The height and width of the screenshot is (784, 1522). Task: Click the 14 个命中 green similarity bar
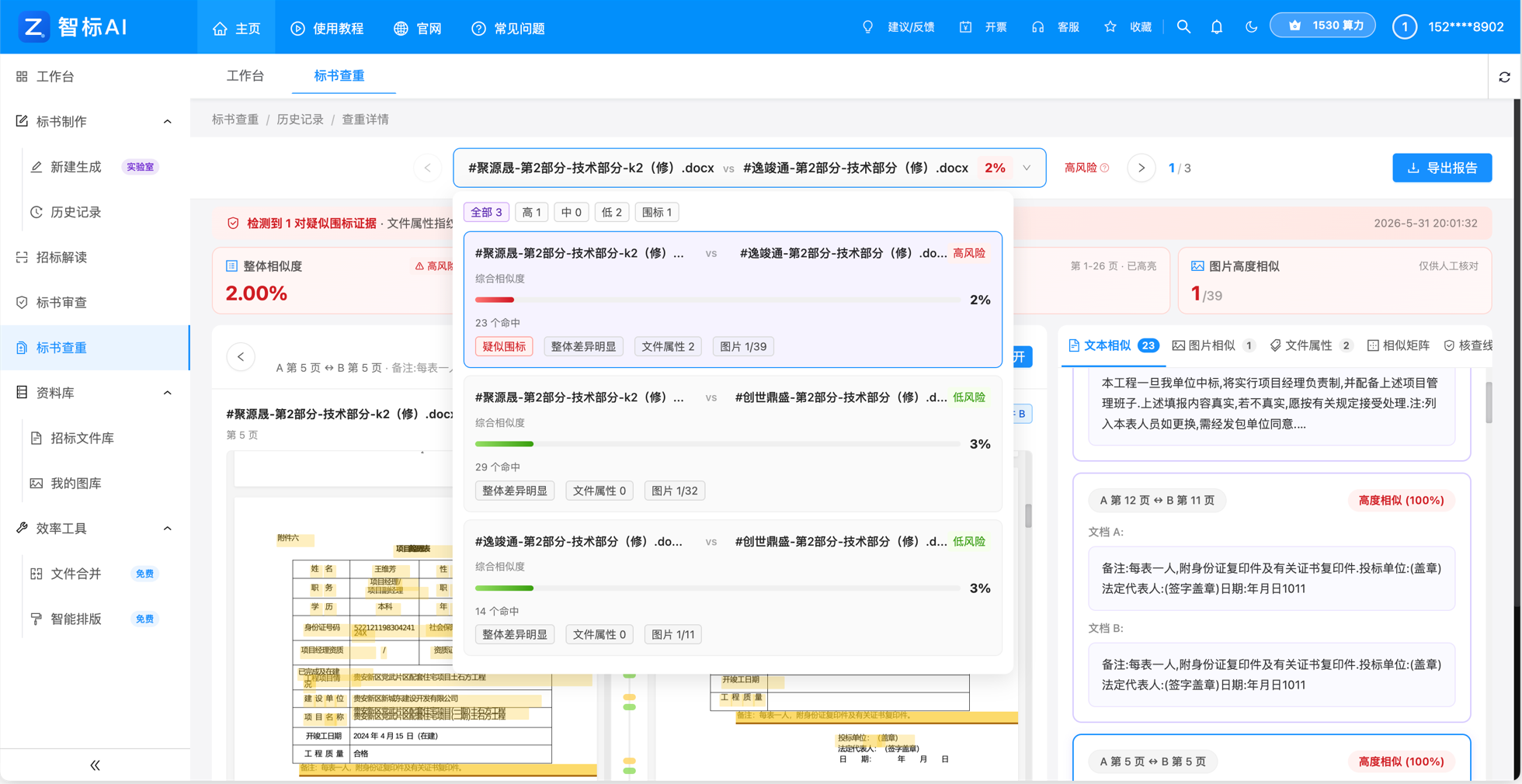[x=505, y=588]
